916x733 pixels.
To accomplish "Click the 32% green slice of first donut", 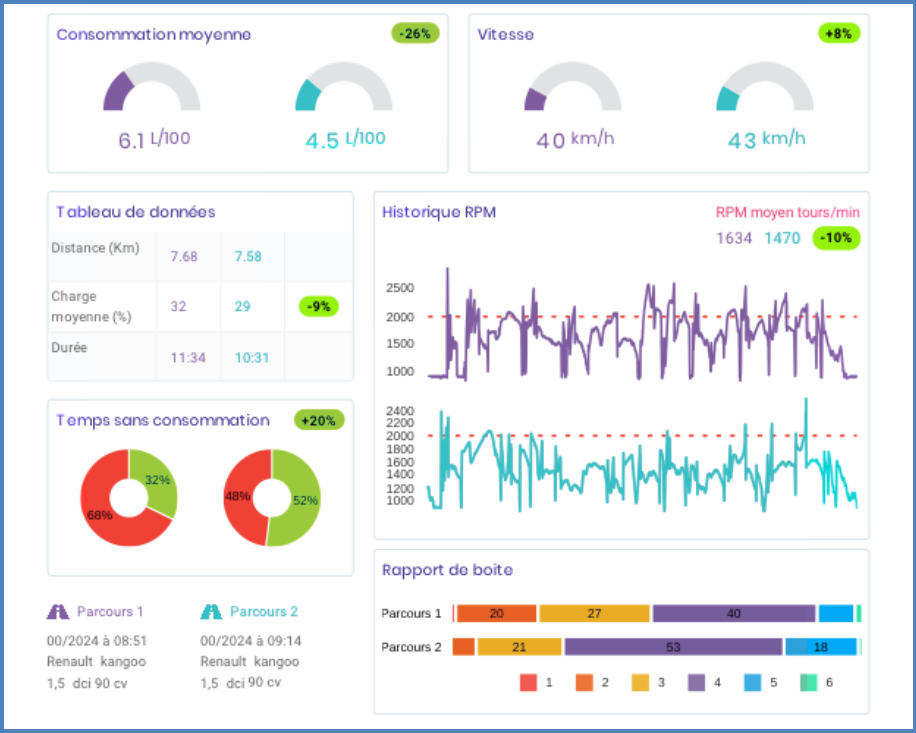I will (157, 480).
